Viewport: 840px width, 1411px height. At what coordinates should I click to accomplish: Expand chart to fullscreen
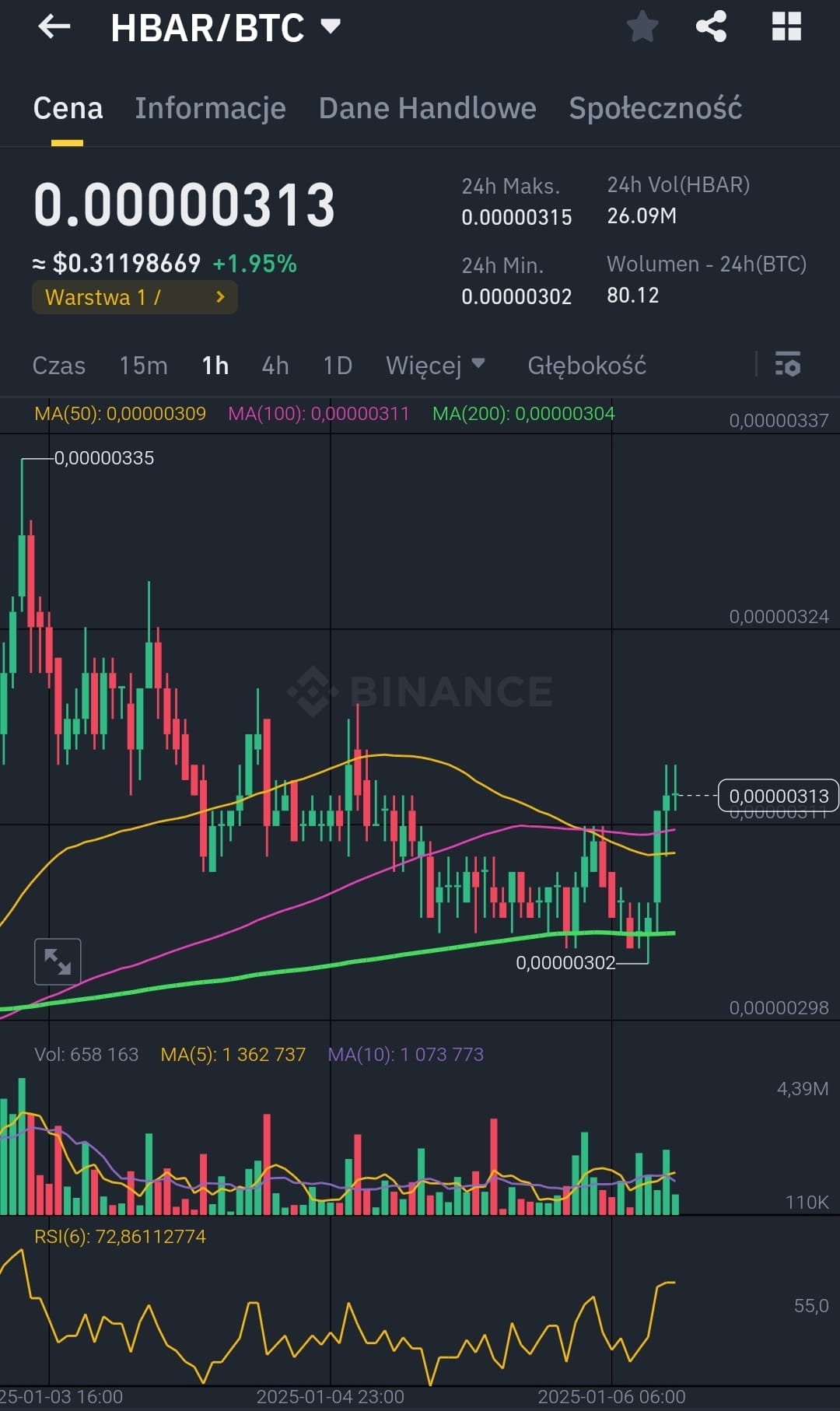point(58,961)
